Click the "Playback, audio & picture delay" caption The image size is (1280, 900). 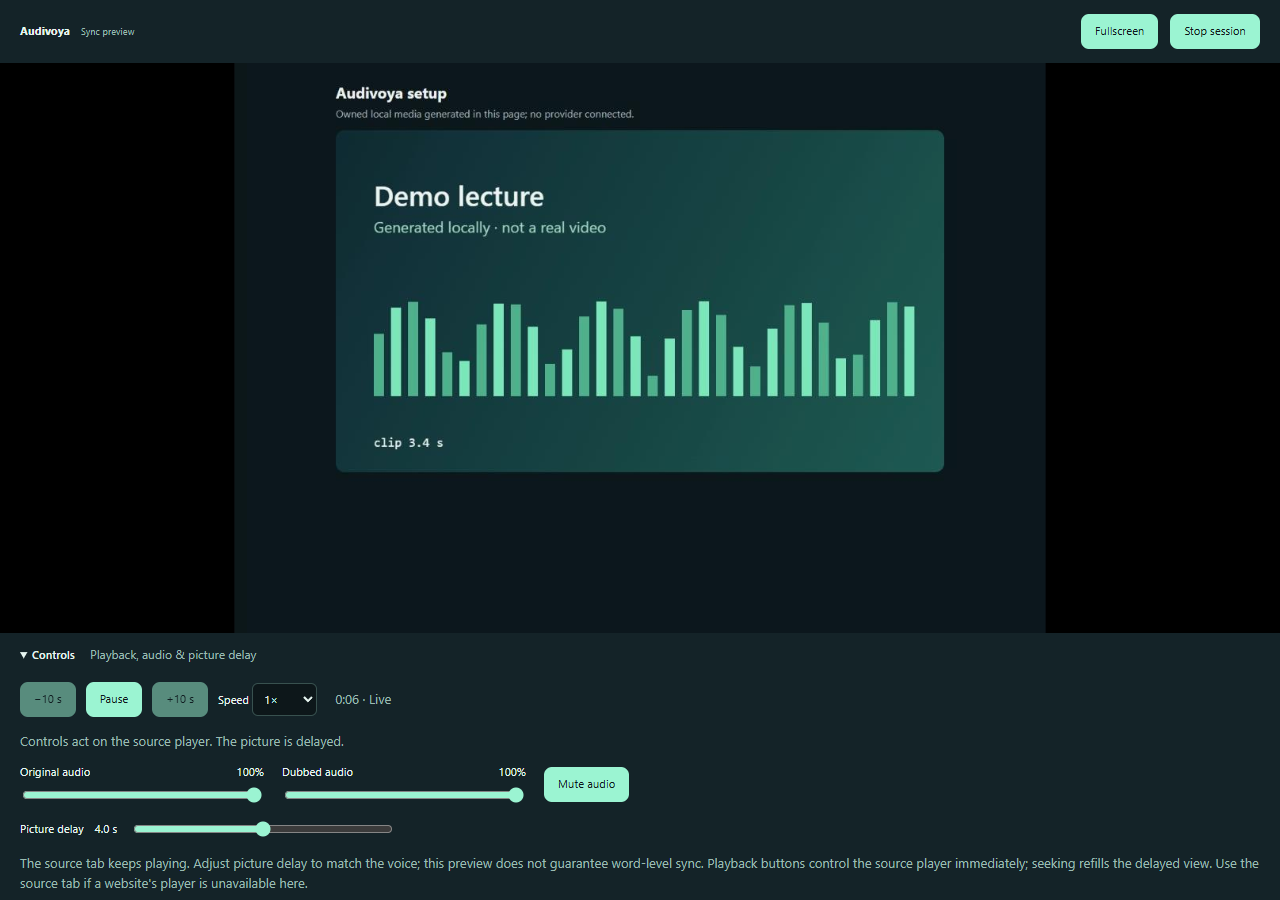[x=173, y=655]
